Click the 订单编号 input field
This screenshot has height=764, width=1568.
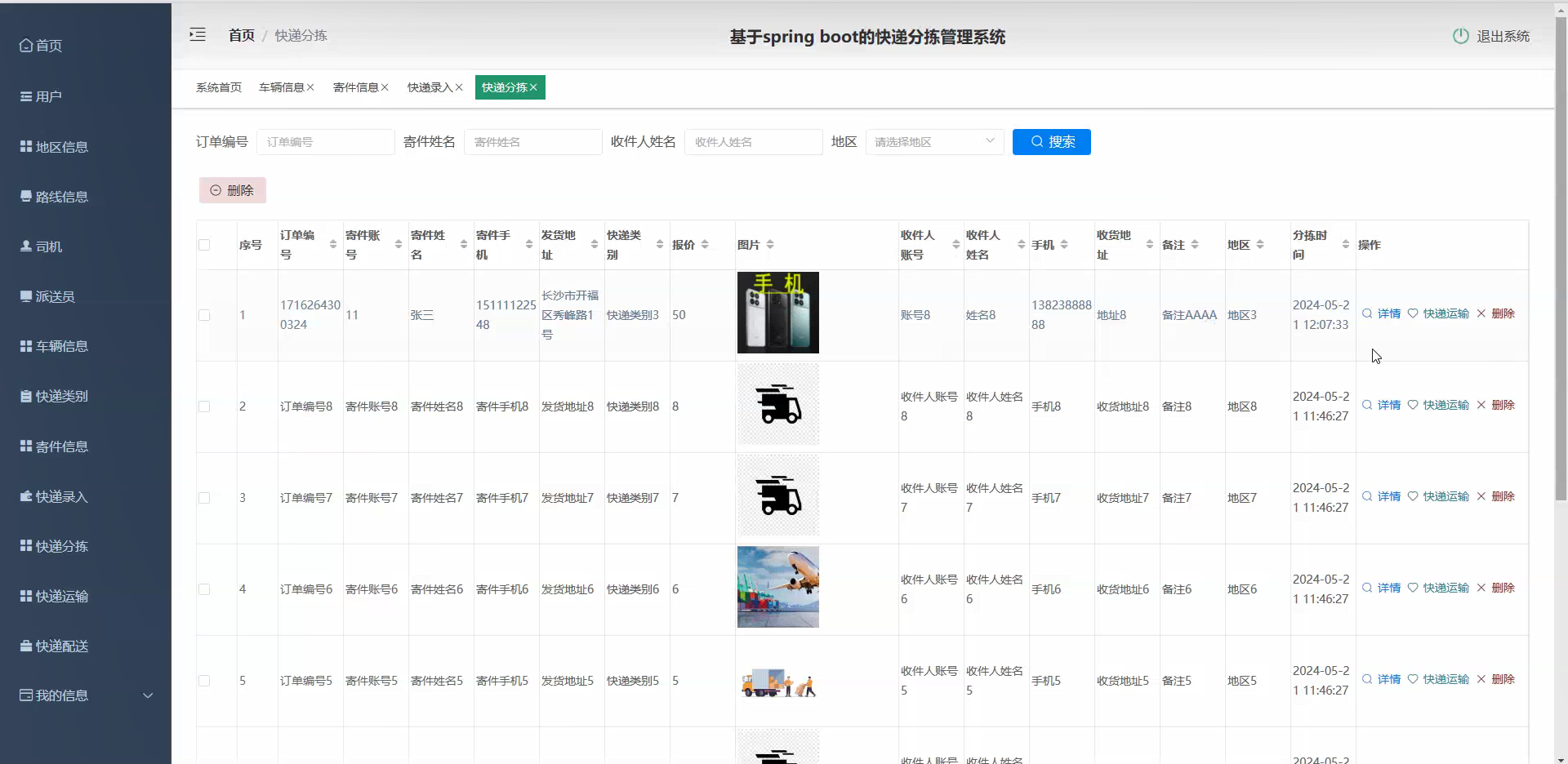324,141
